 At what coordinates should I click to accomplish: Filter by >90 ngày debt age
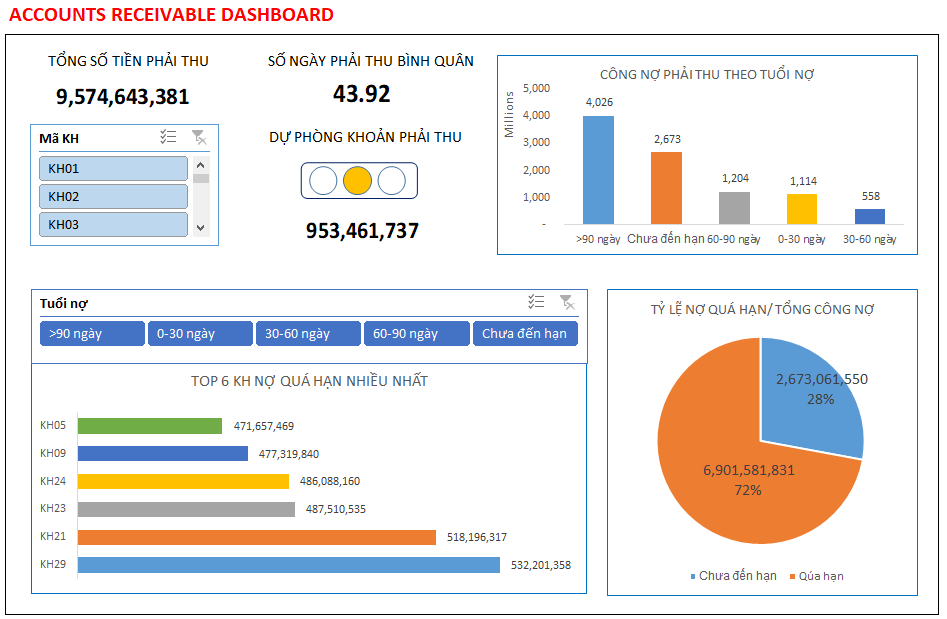(92, 334)
